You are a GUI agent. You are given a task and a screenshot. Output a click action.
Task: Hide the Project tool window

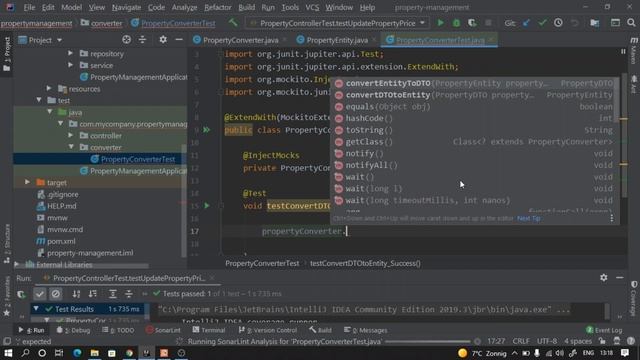179,40
